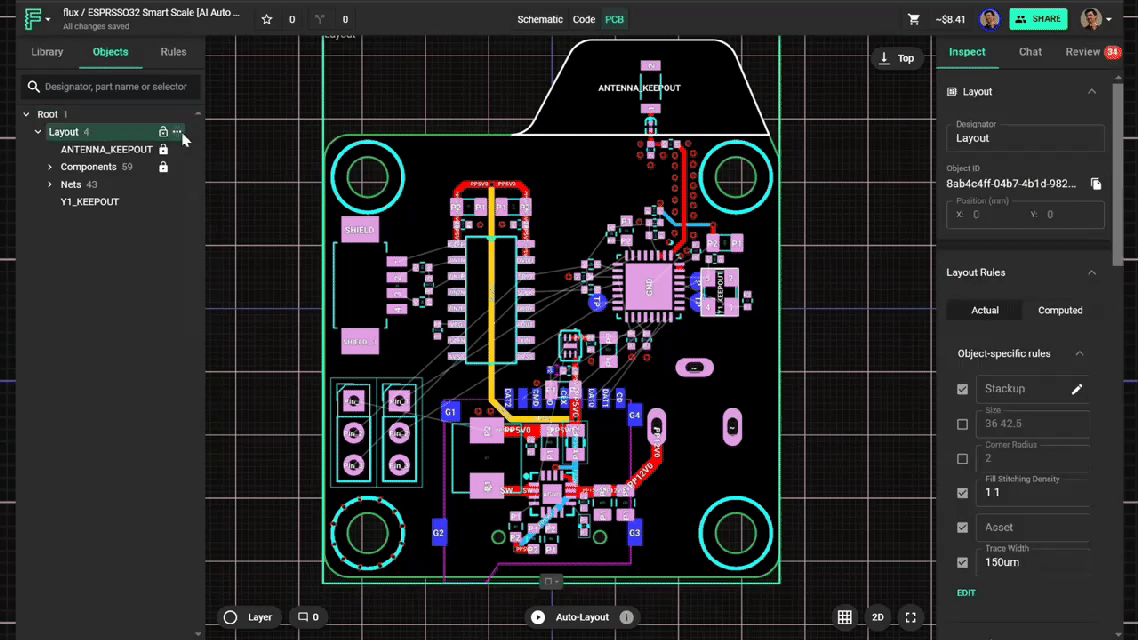Switch to the Schematic view tab

pos(539,19)
